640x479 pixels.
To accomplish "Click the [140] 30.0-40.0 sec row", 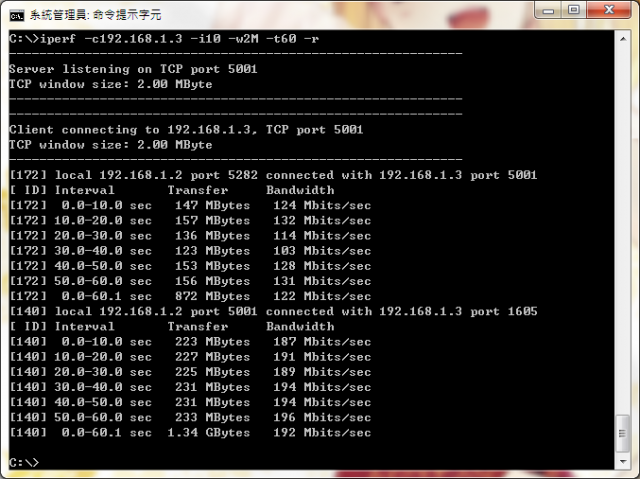I will coord(190,387).
